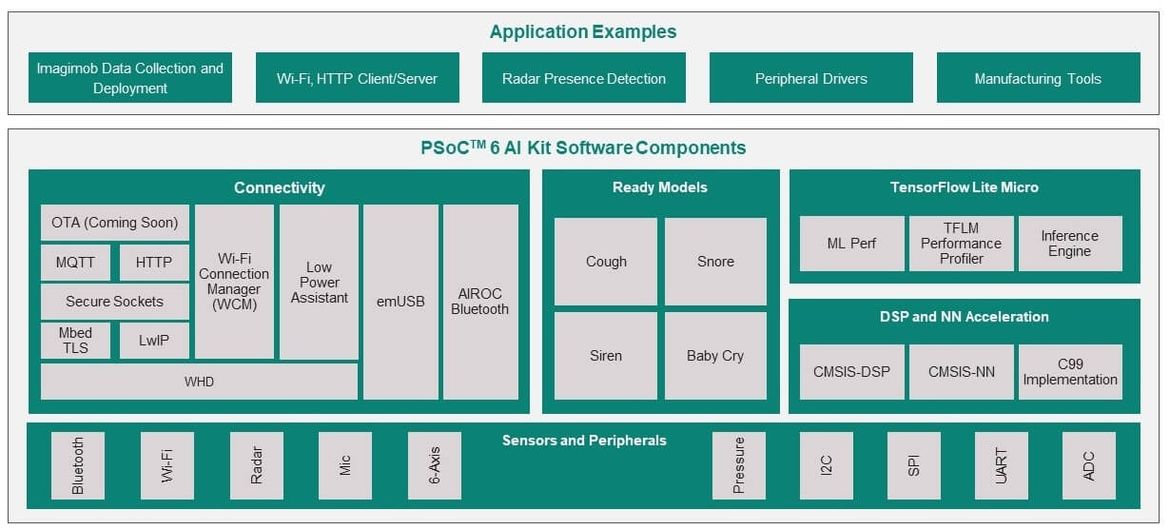Viewport: 1170px width, 530px height.
Task: Click the MQTT block
Action: (x=75, y=263)
